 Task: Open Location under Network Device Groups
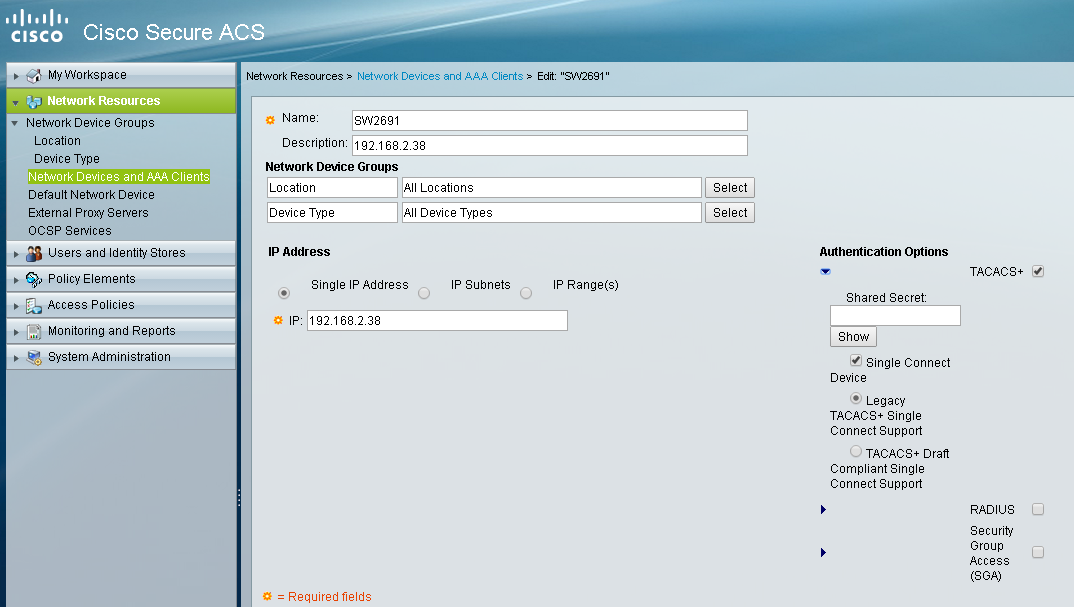pos(58,140)
